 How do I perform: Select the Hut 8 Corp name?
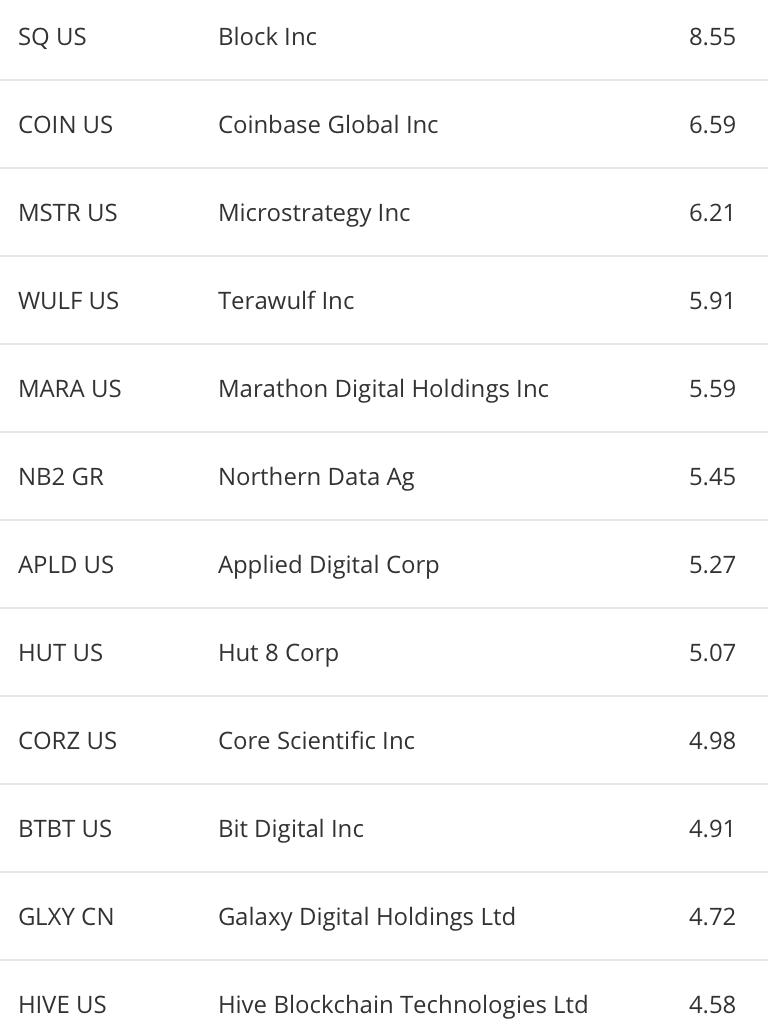[x=278, y=653]
